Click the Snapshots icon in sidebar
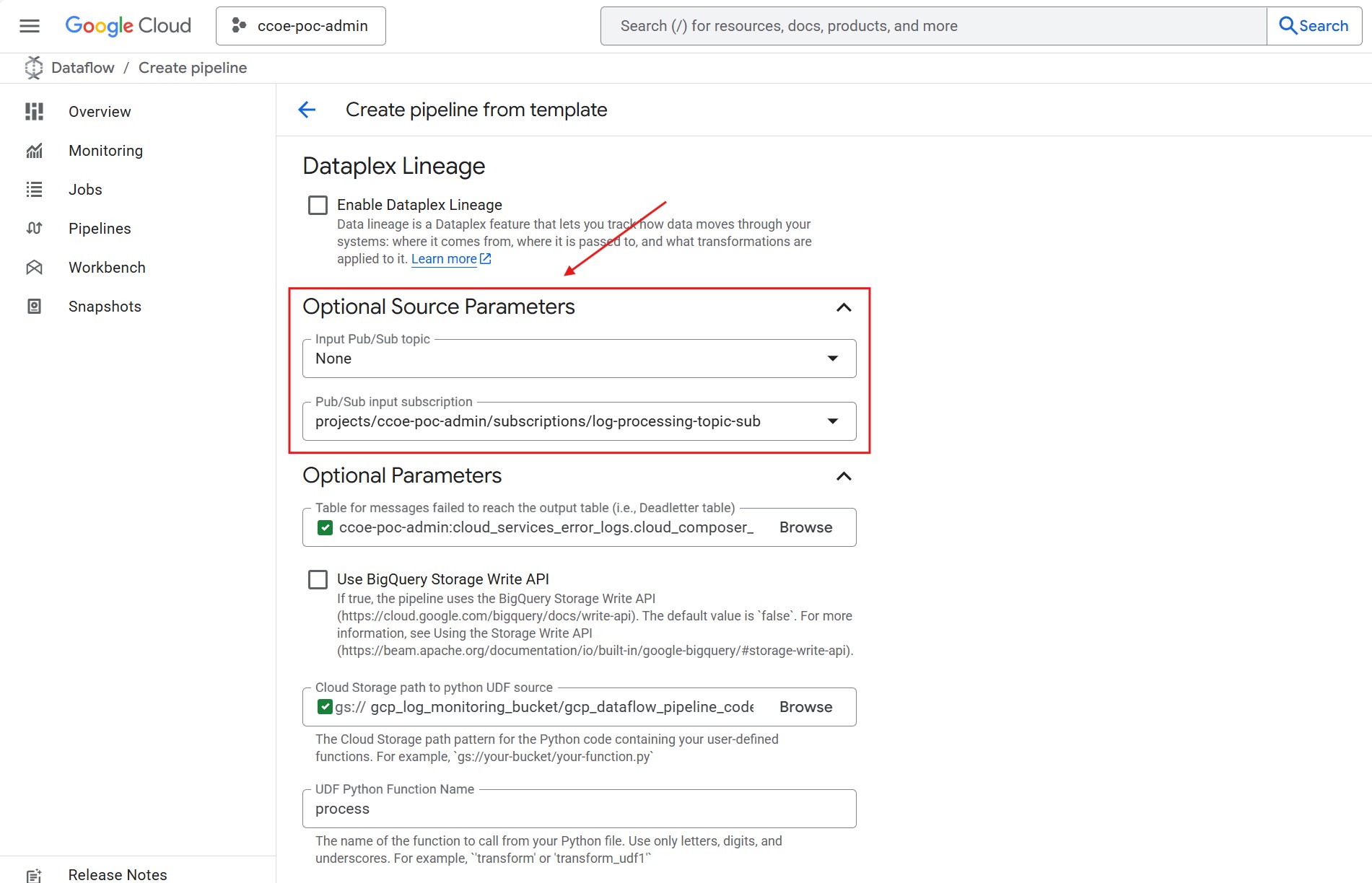The height and width of the screenshot is (883, 1372). point(34,307)
